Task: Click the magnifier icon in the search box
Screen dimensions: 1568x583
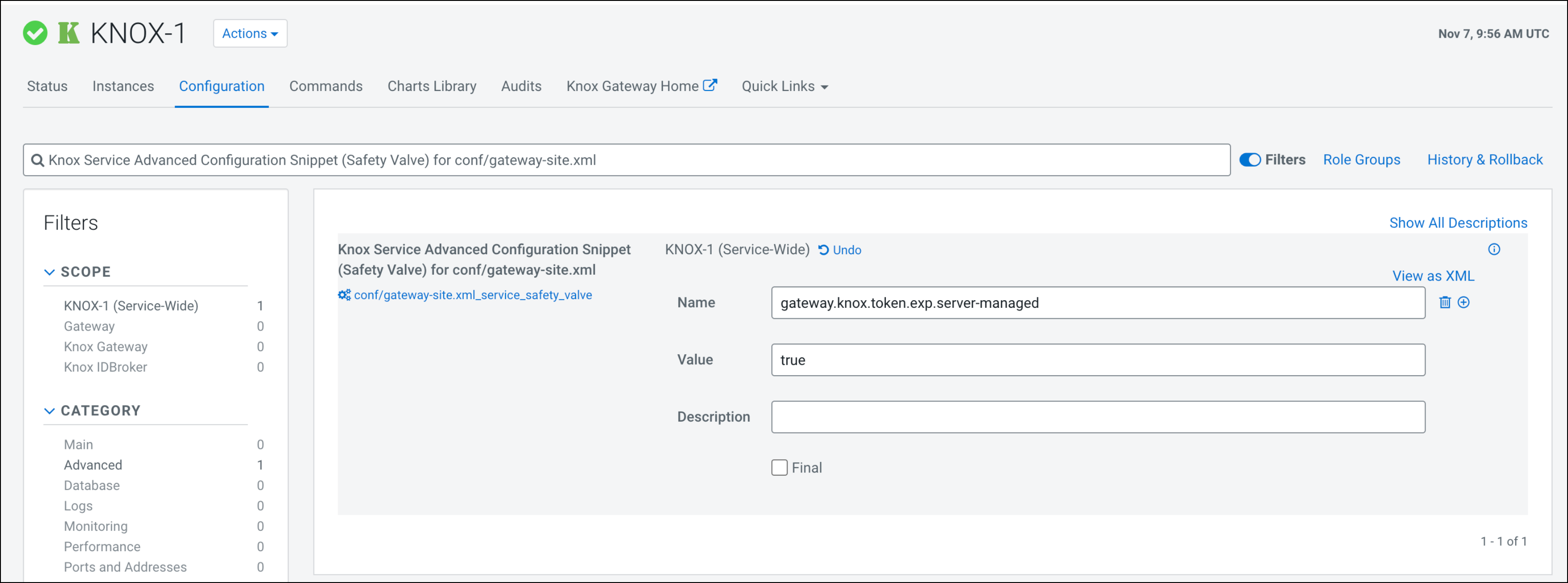Action: [38, 161]
